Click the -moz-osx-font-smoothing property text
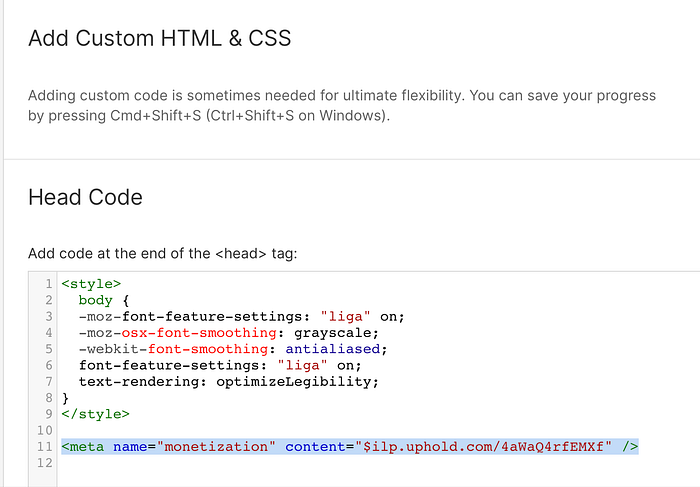 pyautogui.click(x=177, y=333)
